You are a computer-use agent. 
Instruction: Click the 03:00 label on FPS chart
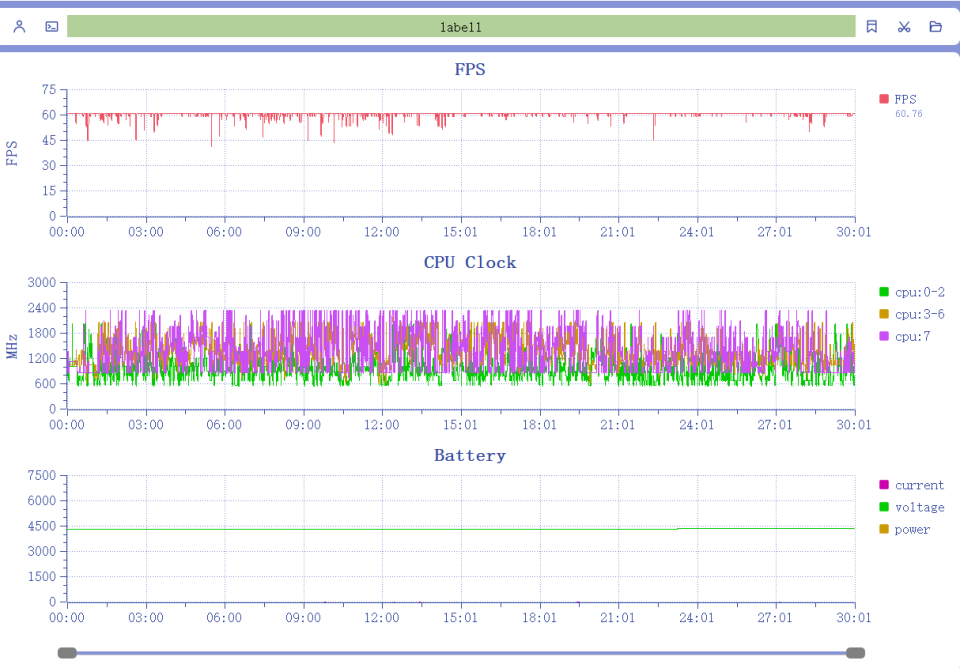point(146,232)
